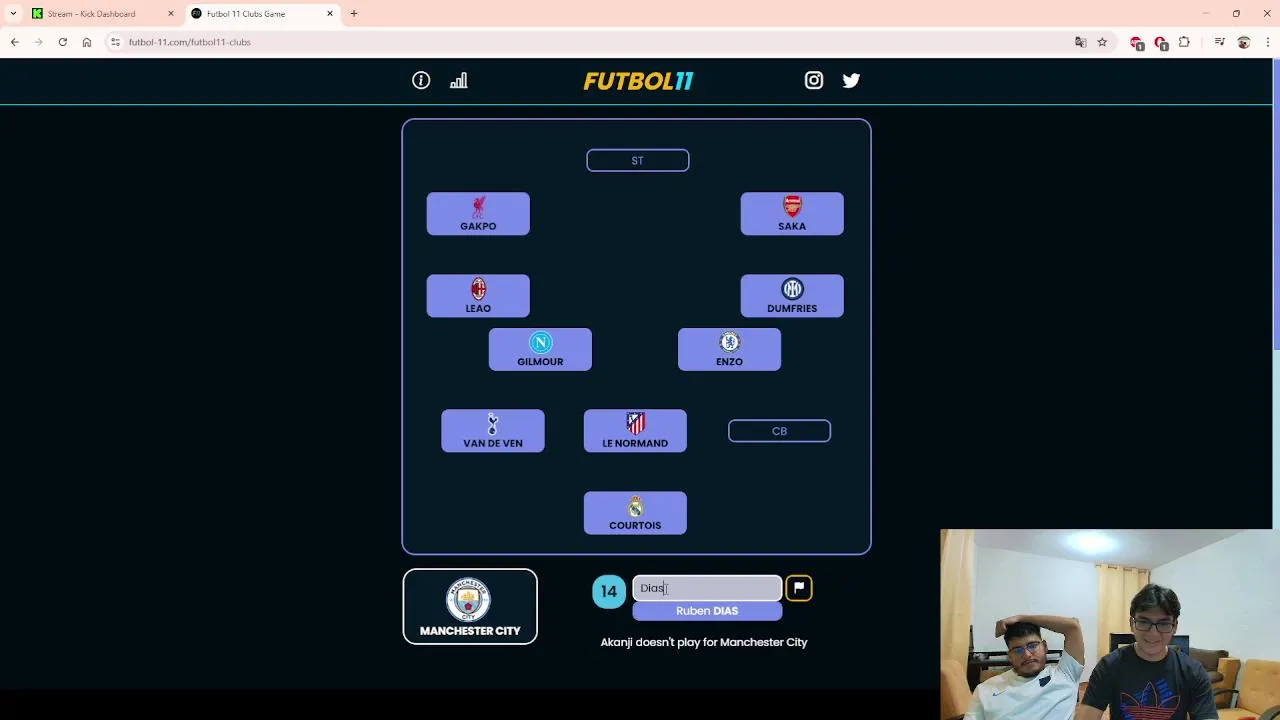Reload the current page
Image resolution: width=1280 pixels, height=720 pixels.
click(x=63, y=42)
